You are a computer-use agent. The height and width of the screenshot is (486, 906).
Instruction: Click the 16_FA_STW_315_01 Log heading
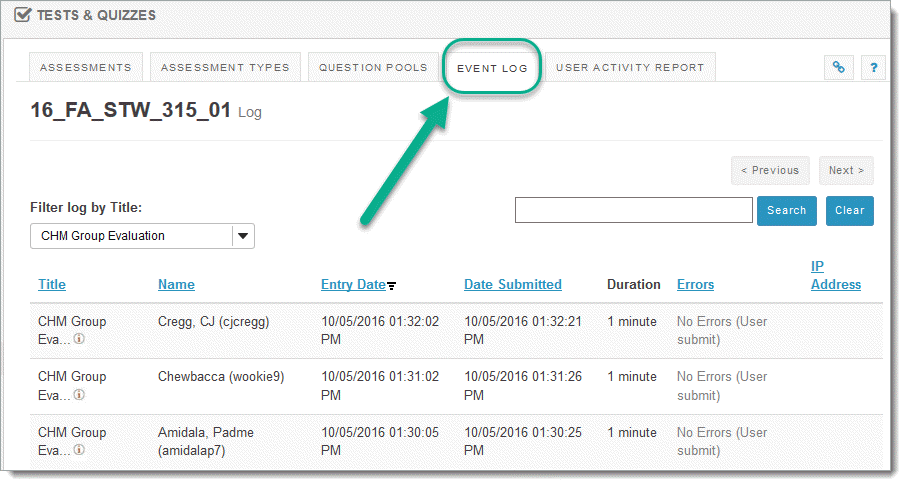(x=146, y=110)
